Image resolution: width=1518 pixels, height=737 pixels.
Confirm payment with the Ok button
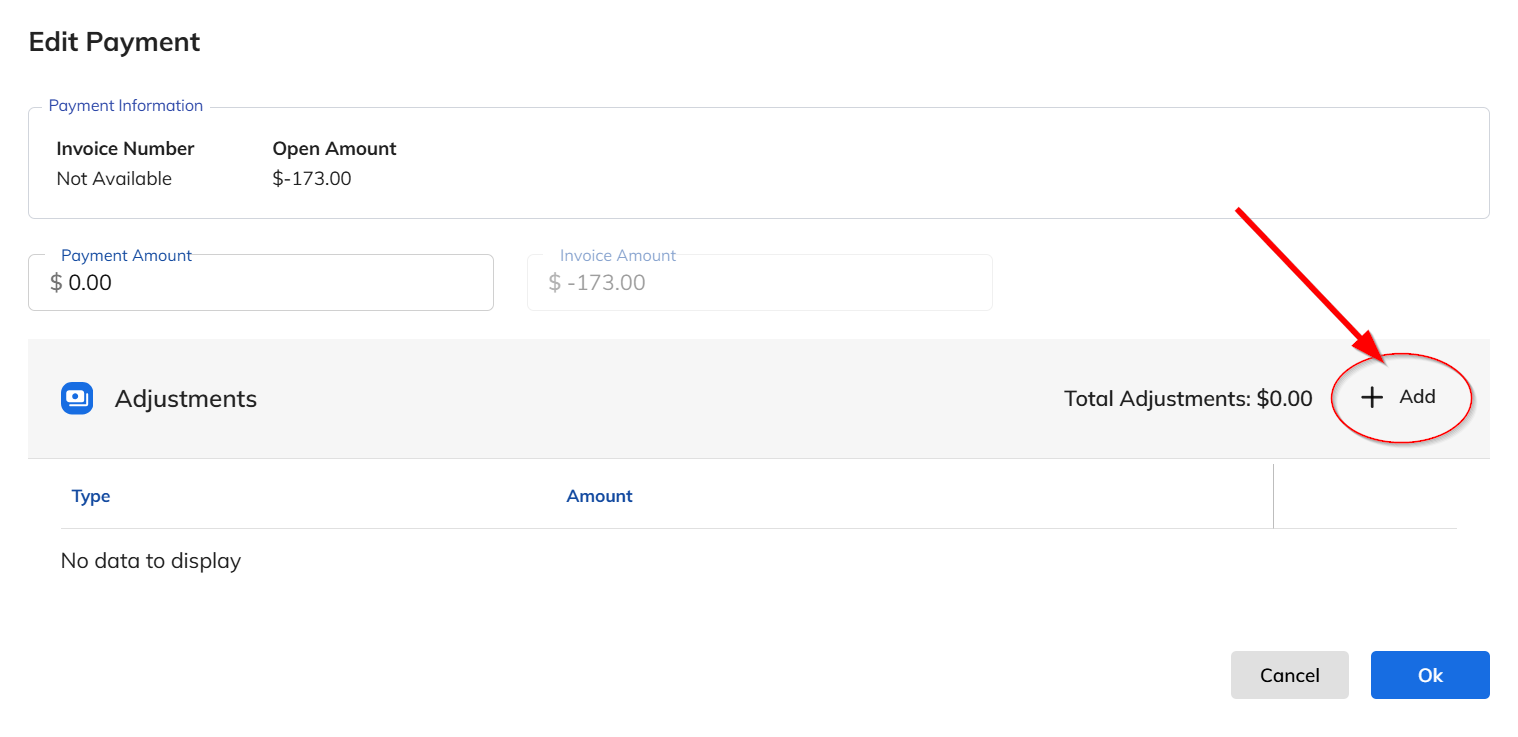click(x=1430, y=675)
